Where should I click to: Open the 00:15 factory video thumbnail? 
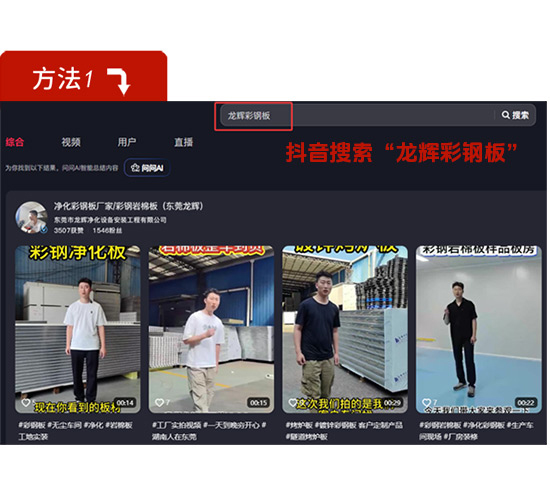[x=211, y=329]
